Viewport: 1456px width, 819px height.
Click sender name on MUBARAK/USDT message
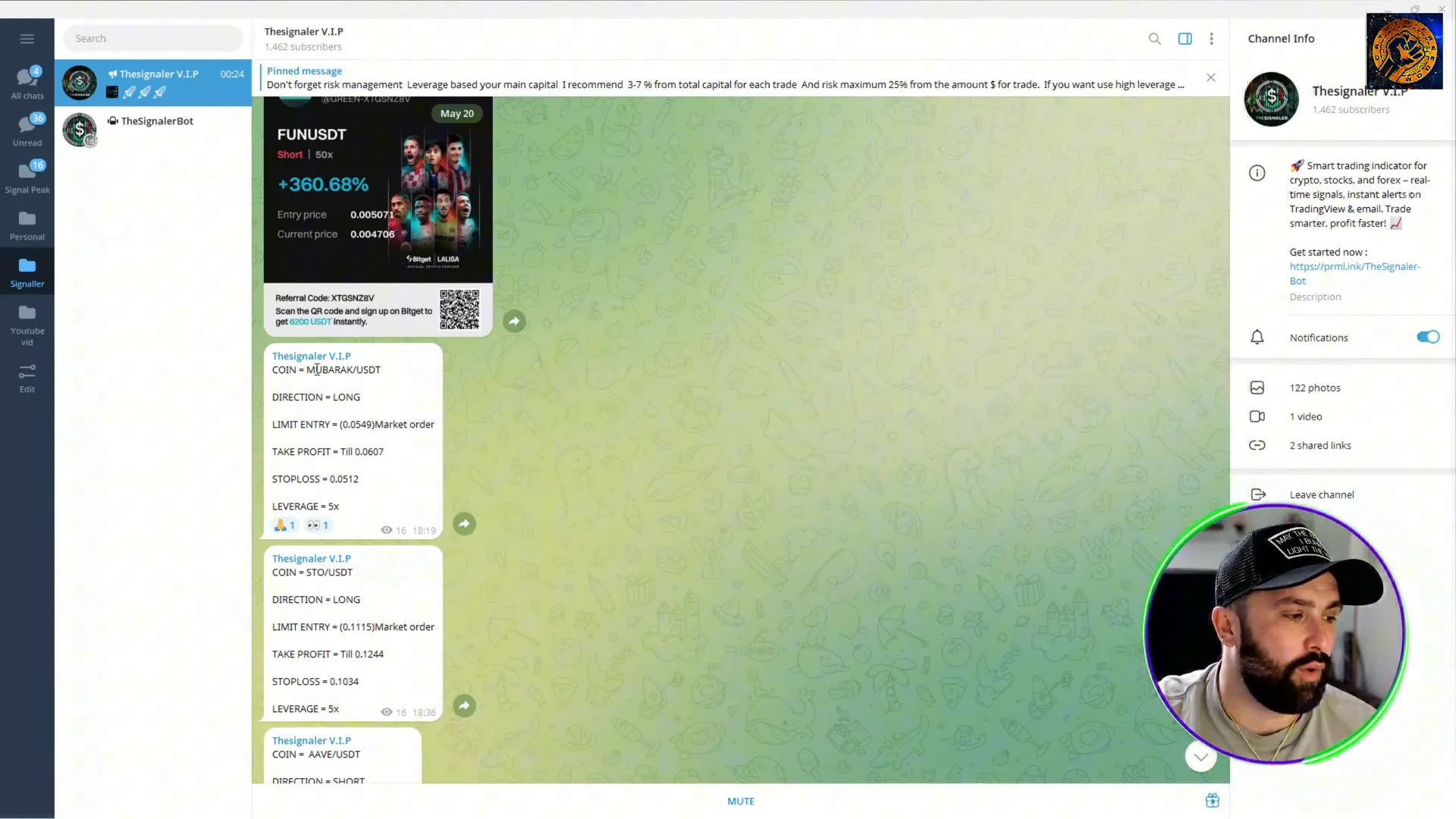coord(311,356)
